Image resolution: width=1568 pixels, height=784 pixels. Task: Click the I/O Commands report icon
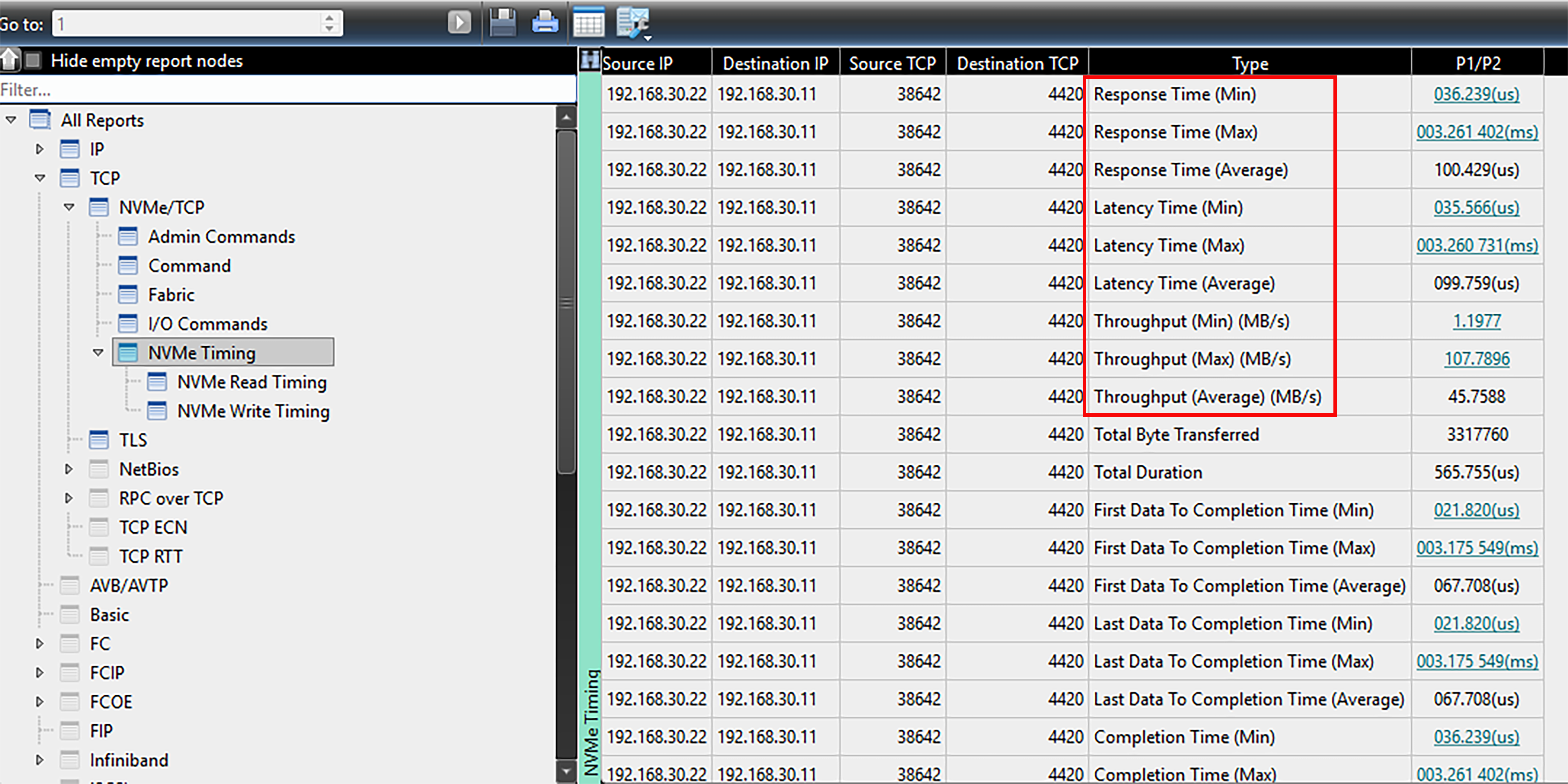[128, 324]
